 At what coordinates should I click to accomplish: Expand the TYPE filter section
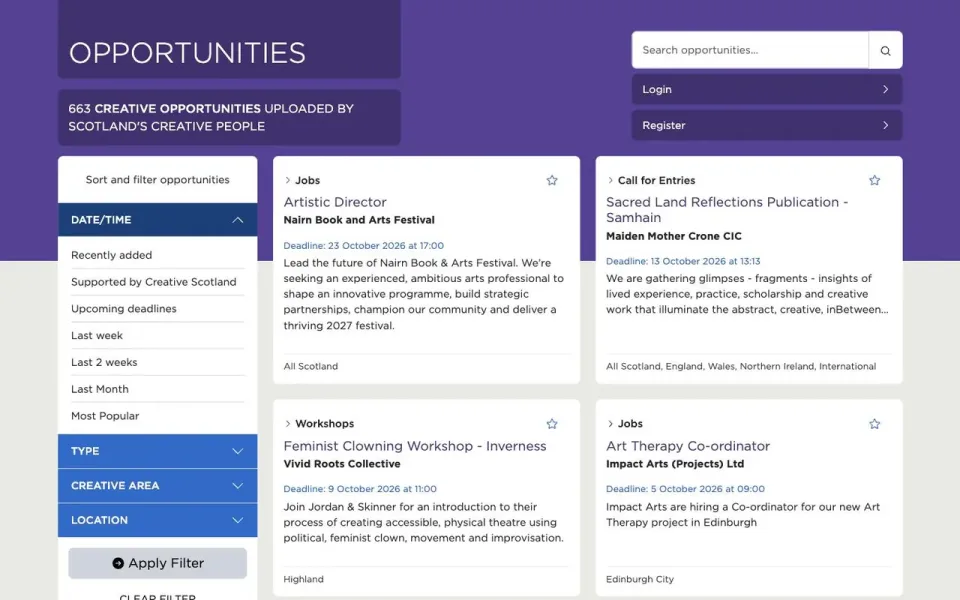[157, 451]
